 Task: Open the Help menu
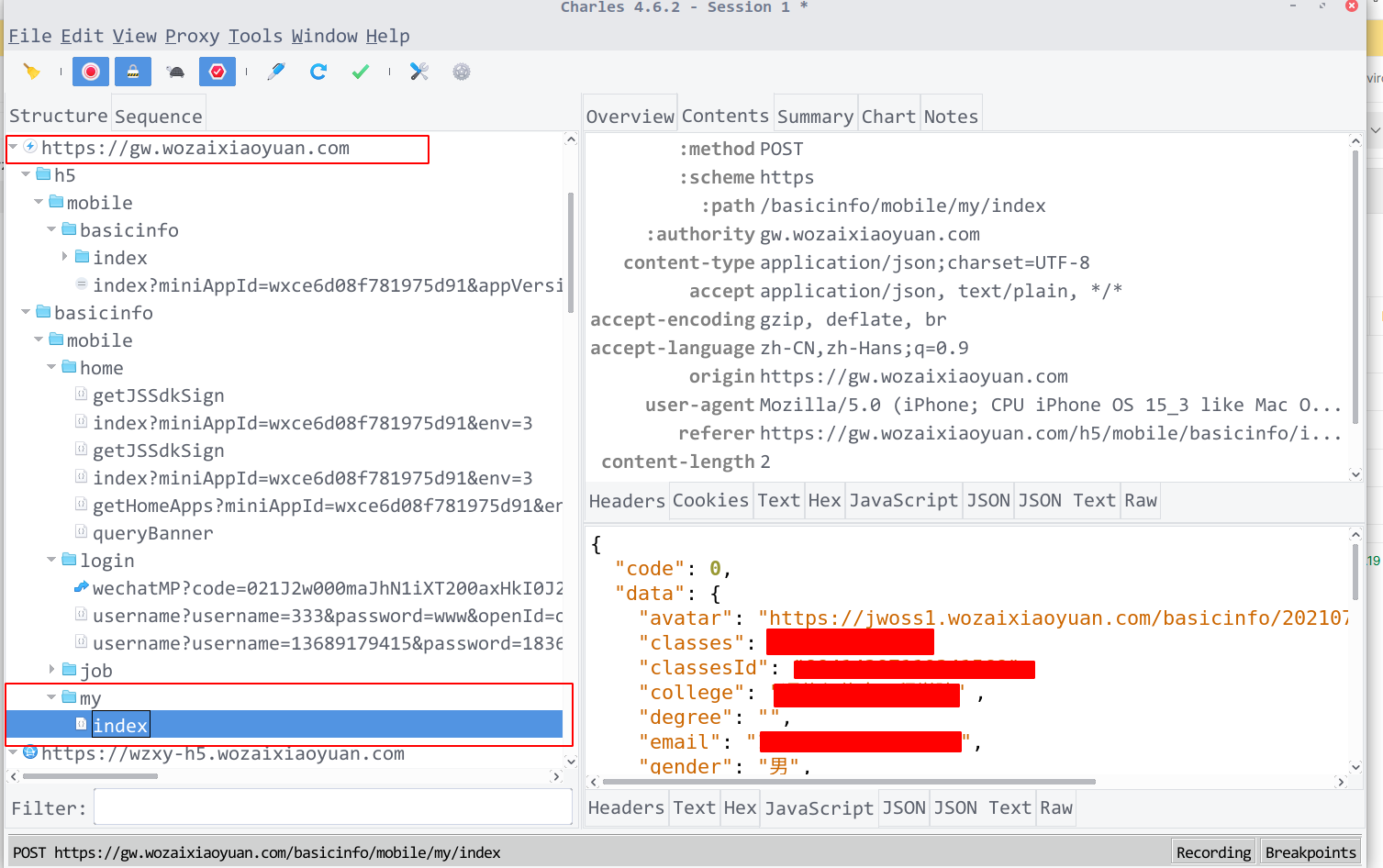pyautogui.click(x=388, y=36)
